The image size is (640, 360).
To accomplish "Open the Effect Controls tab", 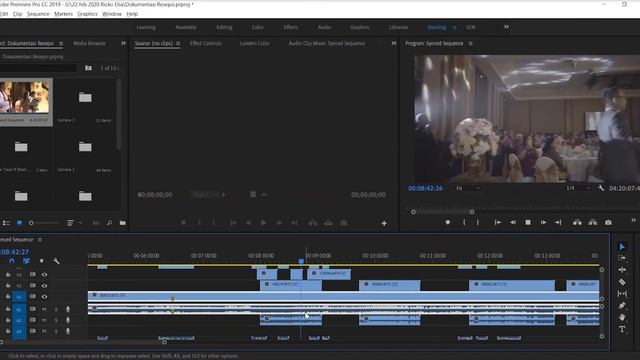I will [205, 43].
